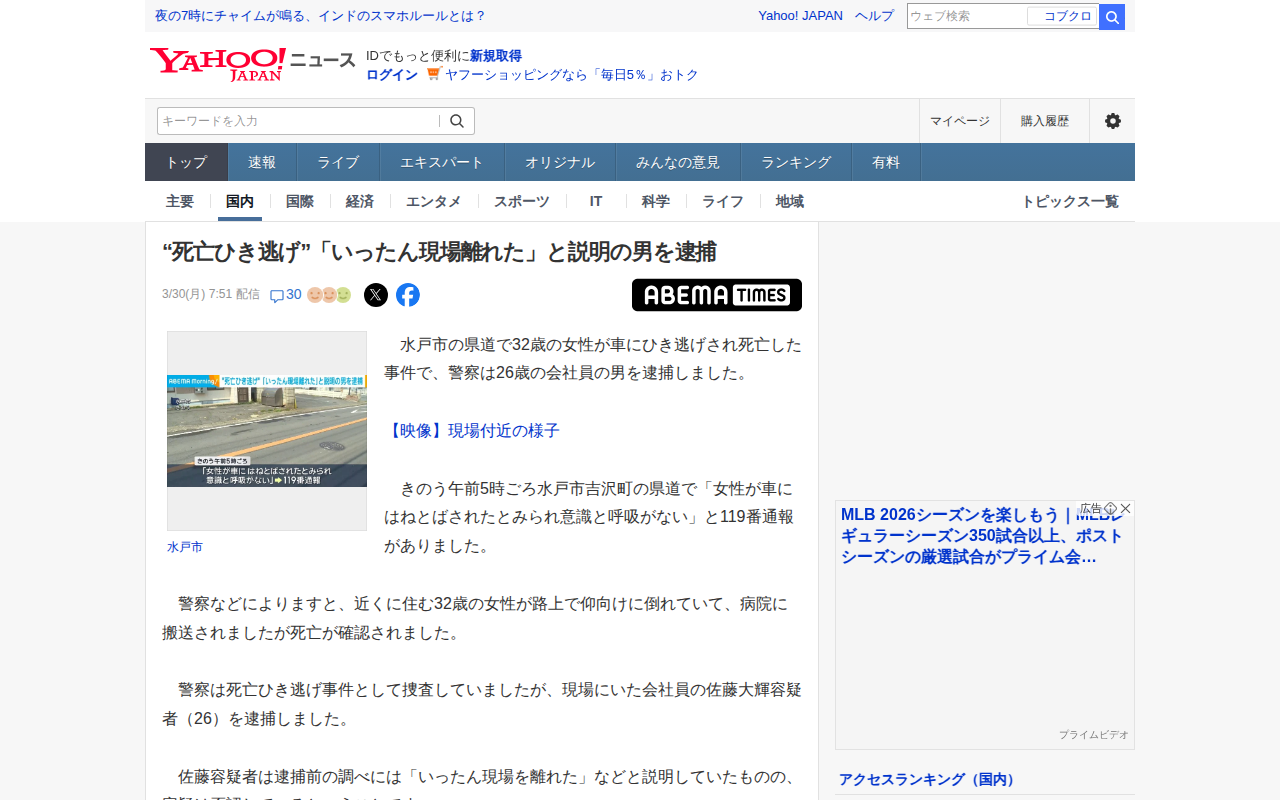
Task: Open トピックス一覧 topics list
Action: [x=1069, y=201]
